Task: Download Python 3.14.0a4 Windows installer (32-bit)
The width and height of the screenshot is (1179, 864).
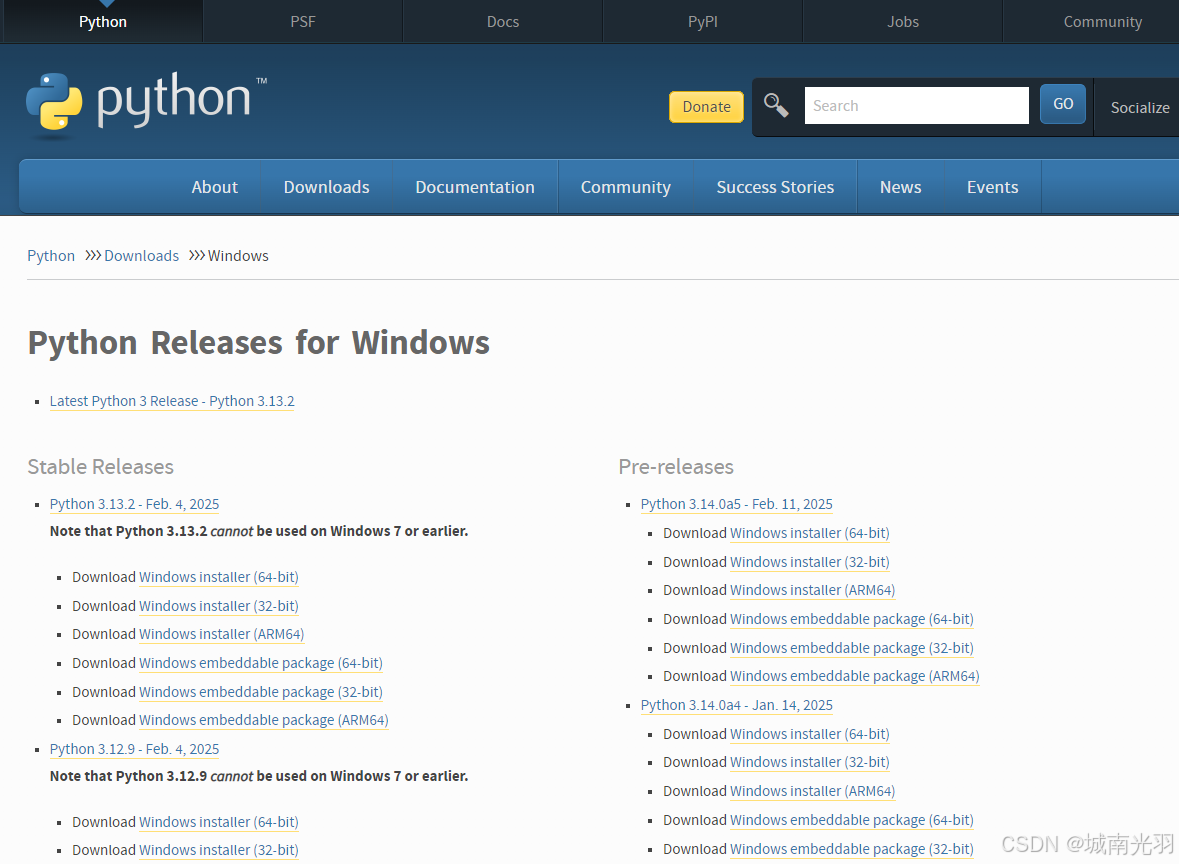Action: coord(810,762)
